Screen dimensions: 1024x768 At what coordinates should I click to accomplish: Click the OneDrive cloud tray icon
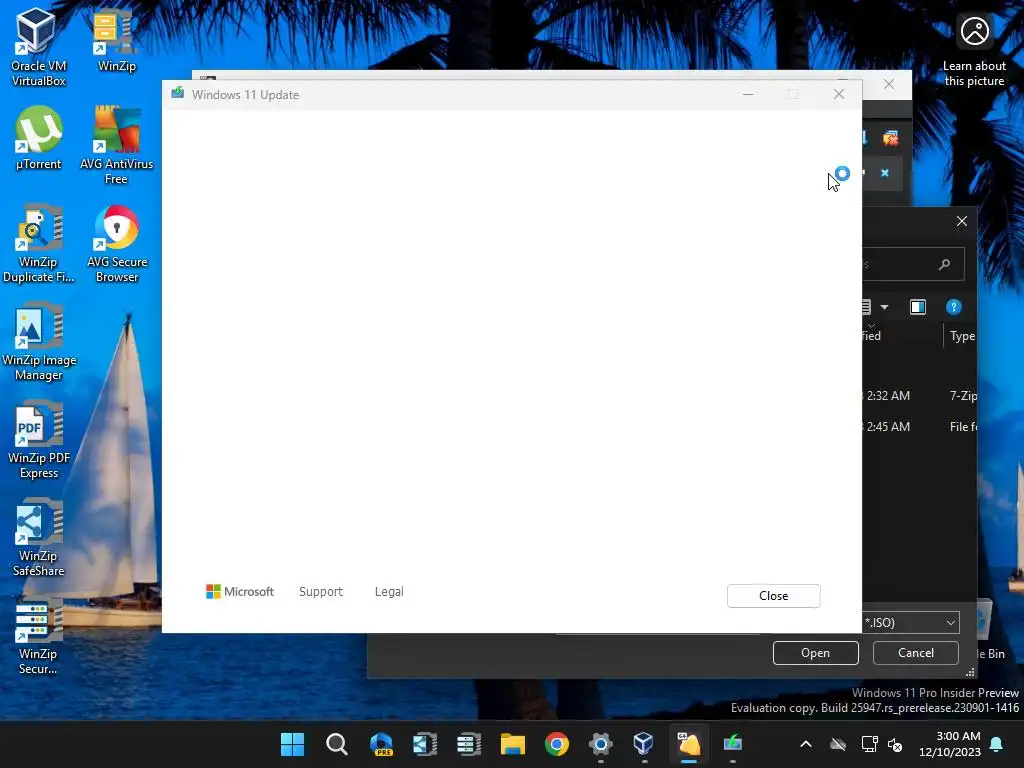point(838,744)
